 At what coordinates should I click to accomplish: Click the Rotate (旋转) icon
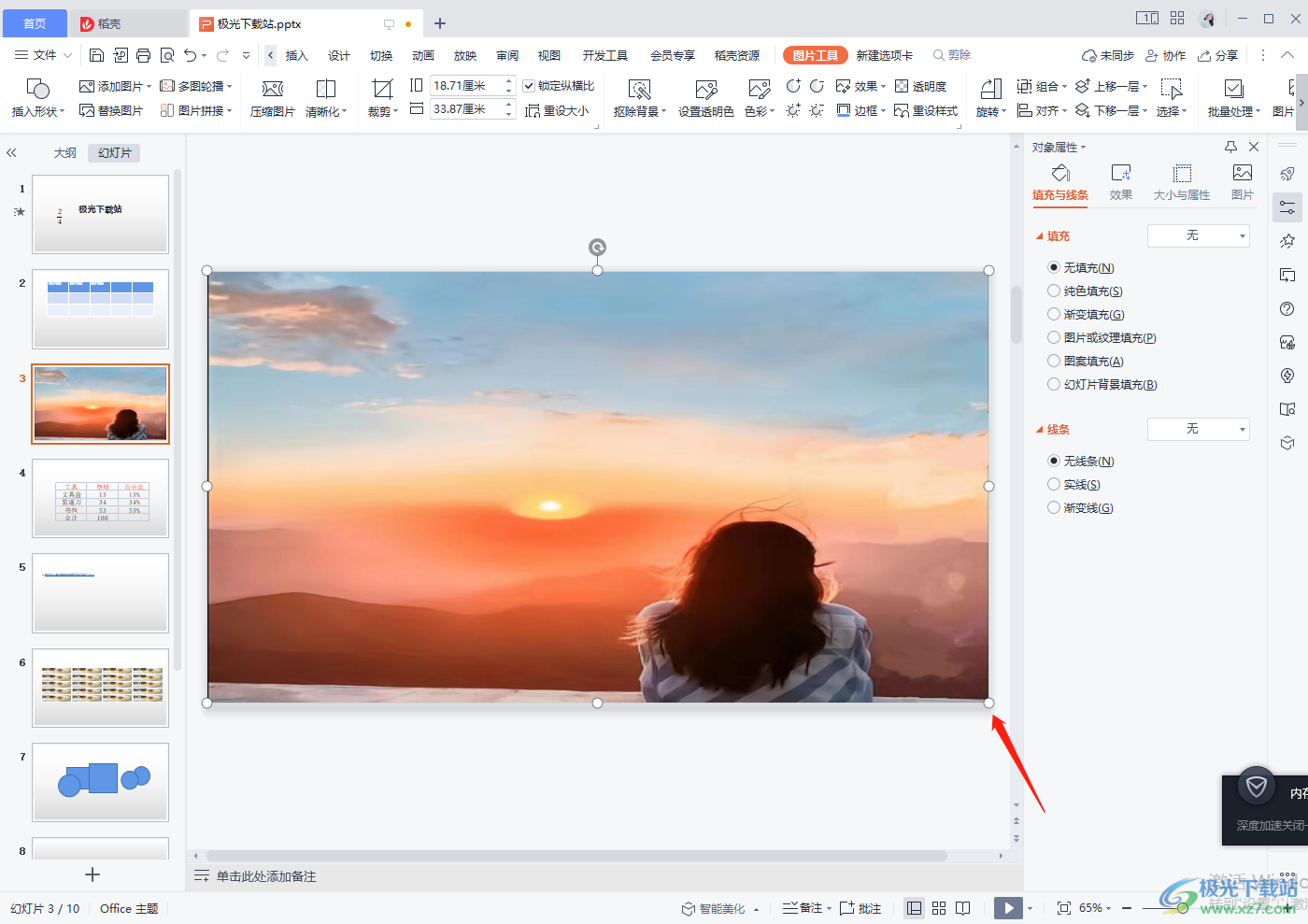(991, 89)
